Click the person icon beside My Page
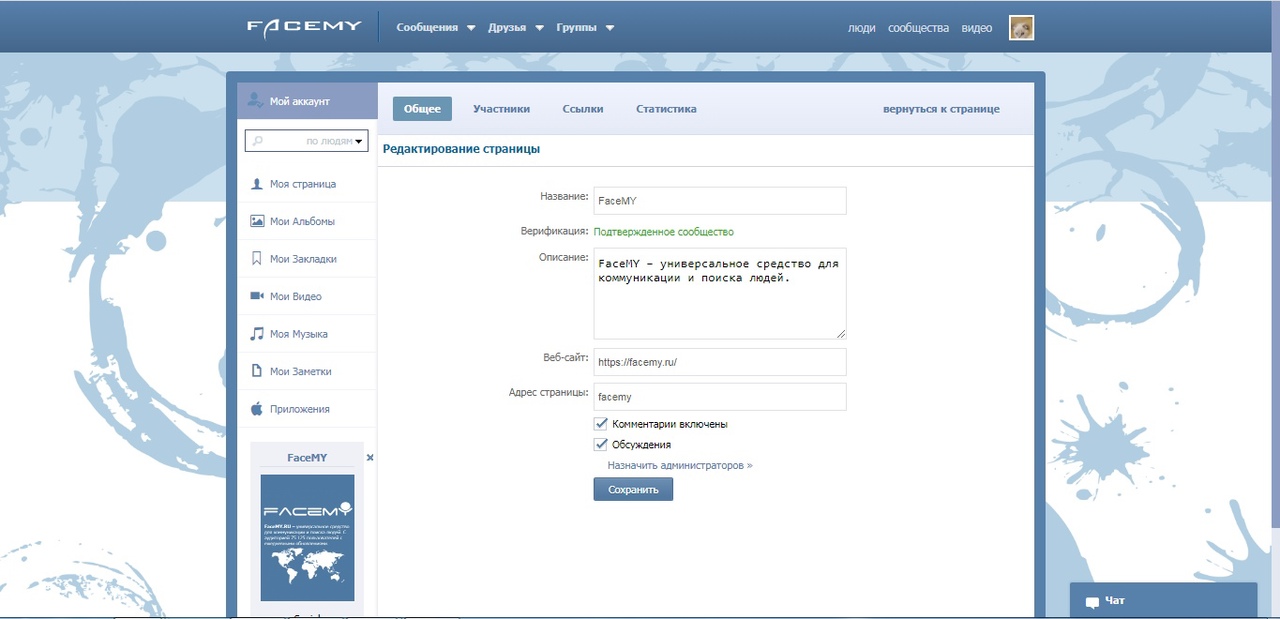This screenshot has width=1280, height=619. [x=256, y=184]
